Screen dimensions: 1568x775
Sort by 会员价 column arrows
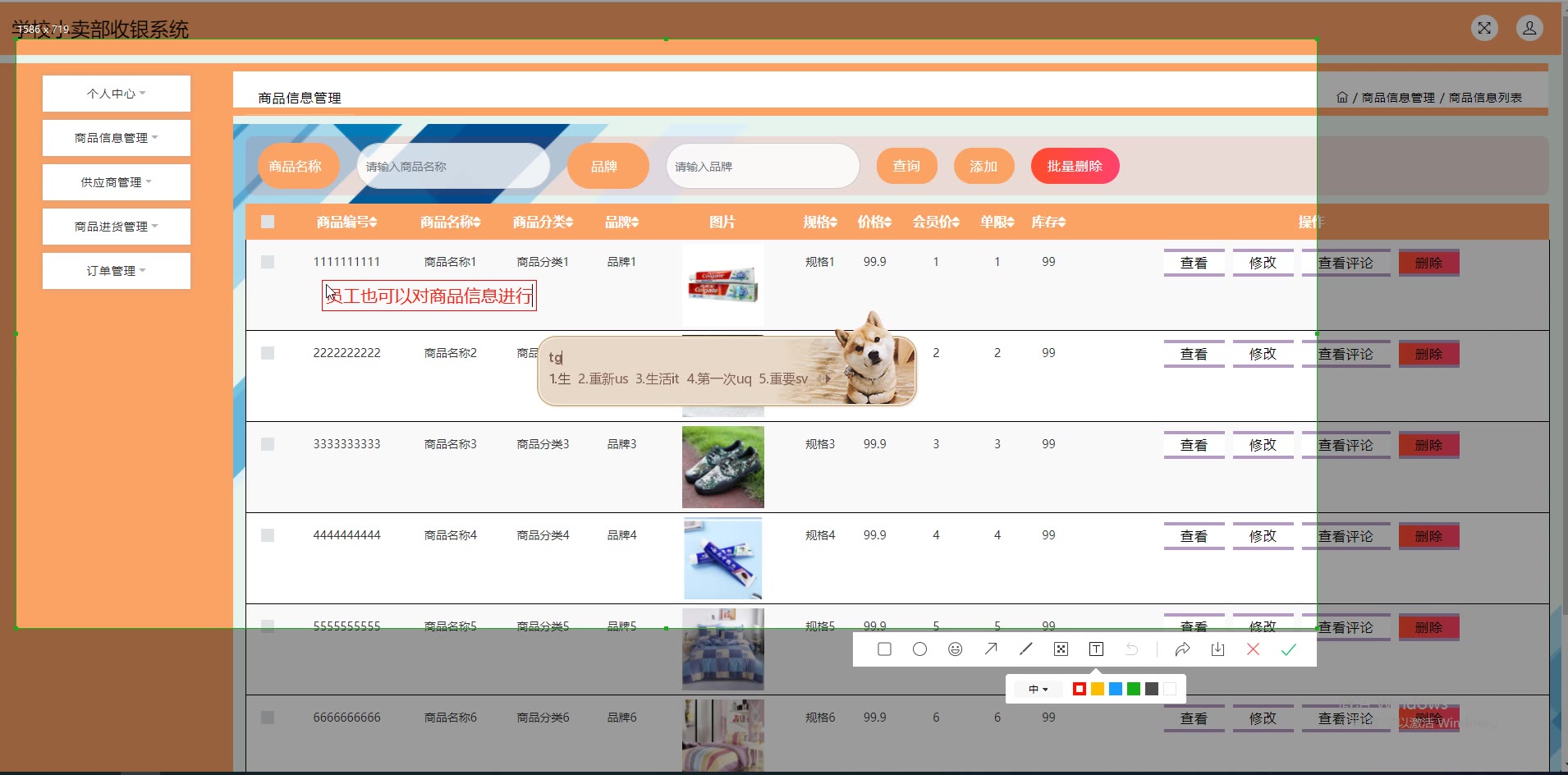(956, 222)
